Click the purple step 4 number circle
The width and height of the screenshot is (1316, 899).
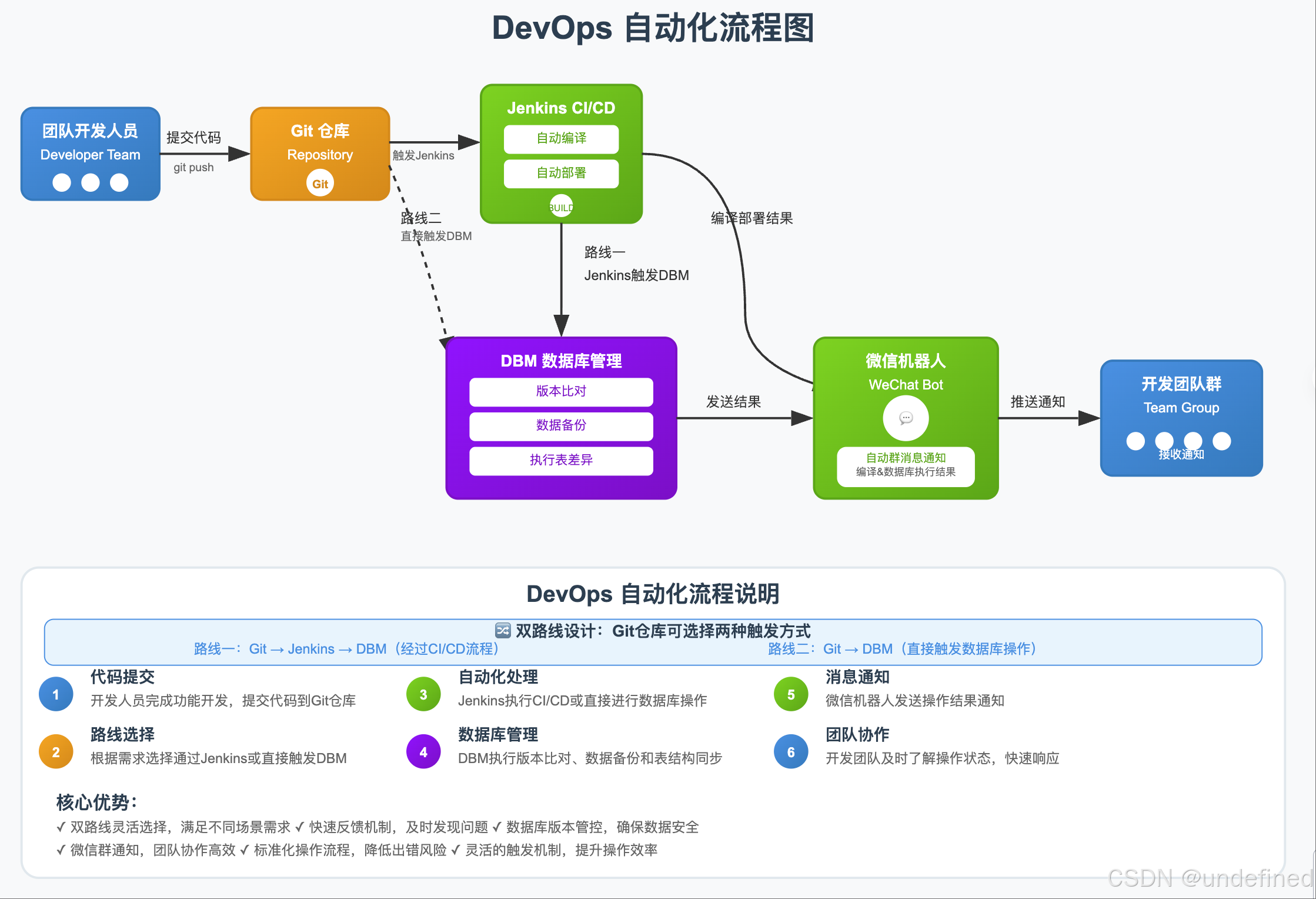[x=423, y=752]
